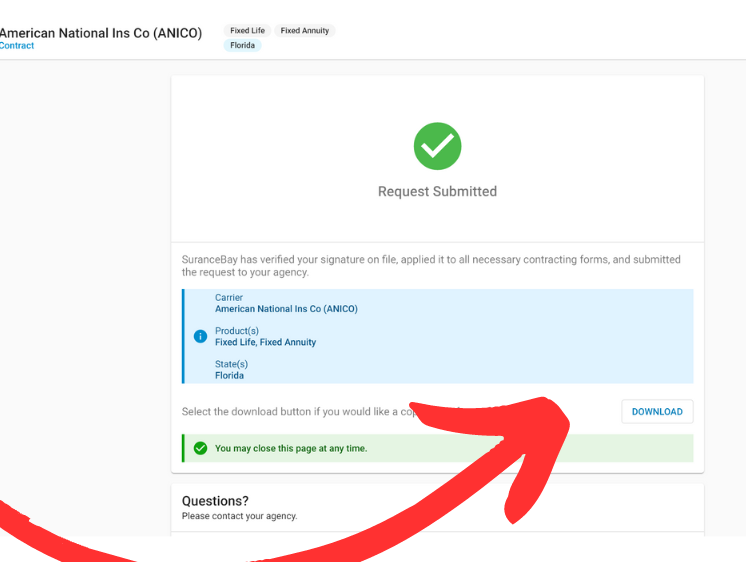Click the 'Request Submitted' heading
The image size is (746, 562).
[x=437, y=191]
